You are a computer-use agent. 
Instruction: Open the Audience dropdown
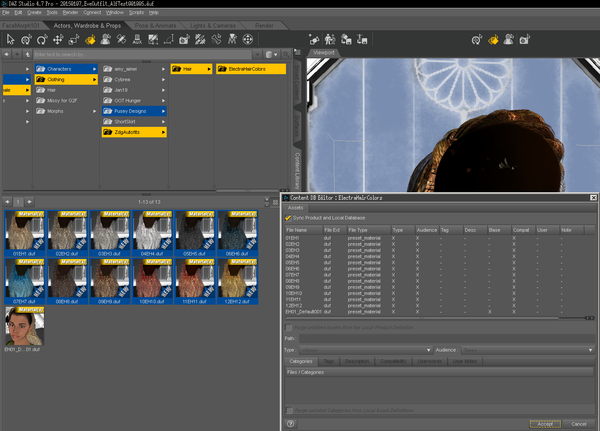click(525, 349)
